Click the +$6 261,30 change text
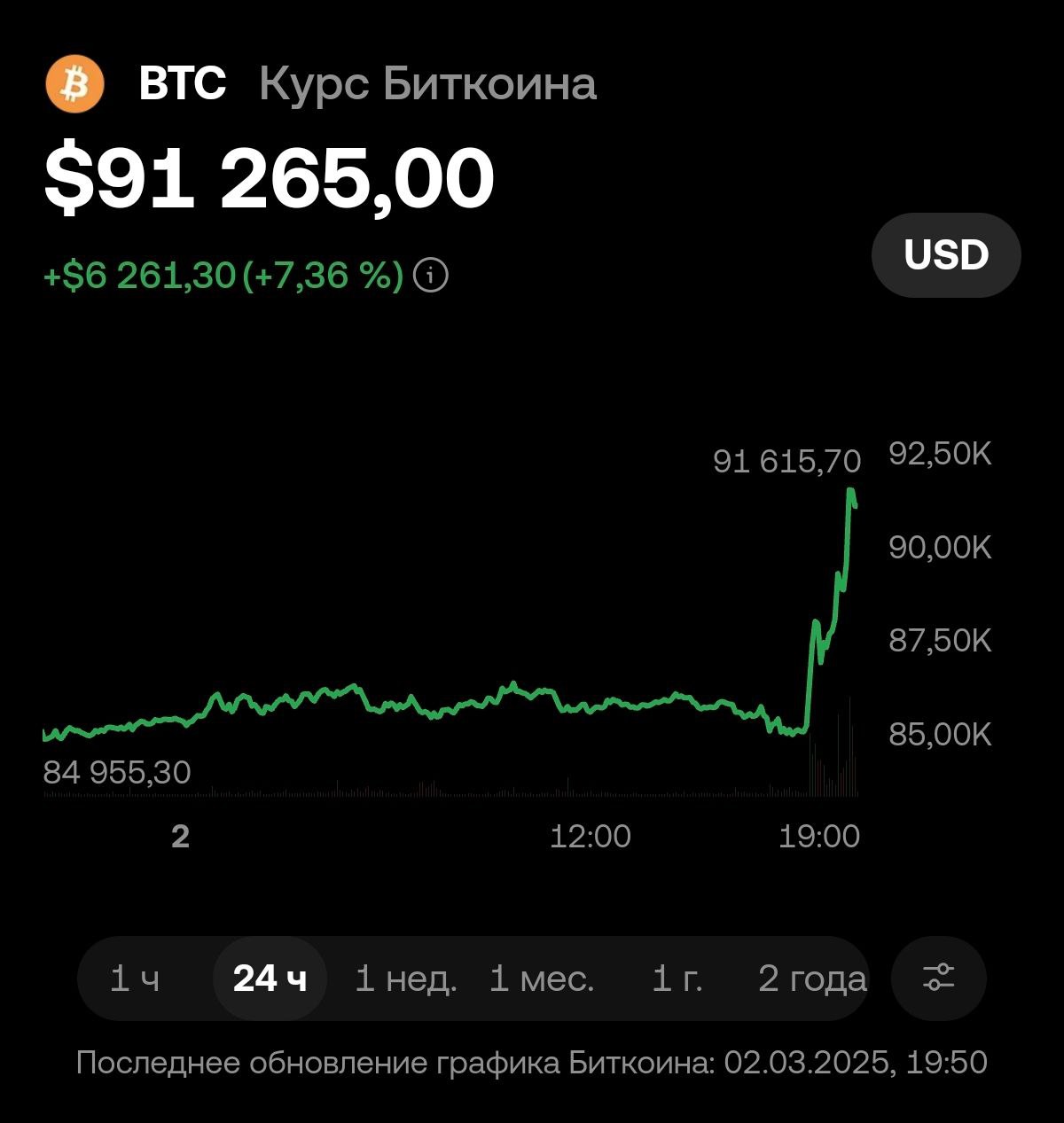Viewport: 1064px width, 1123px height. (139, 276)
